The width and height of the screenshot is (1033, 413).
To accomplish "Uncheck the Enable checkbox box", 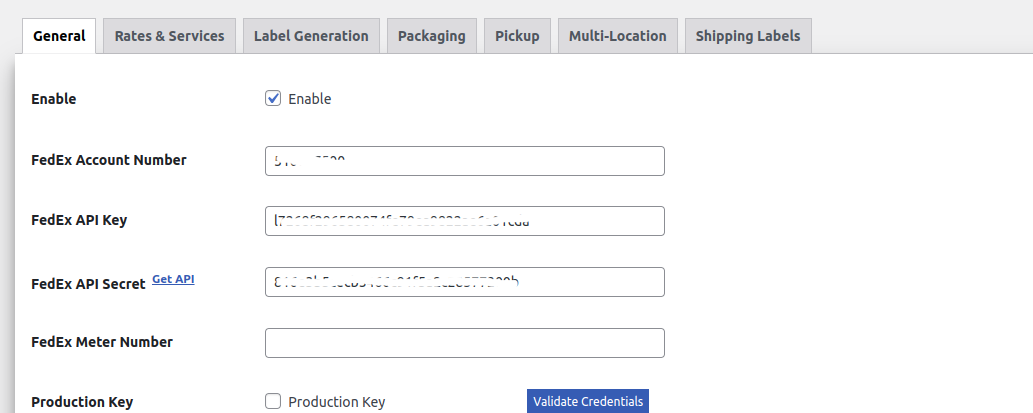I will 273,98.
